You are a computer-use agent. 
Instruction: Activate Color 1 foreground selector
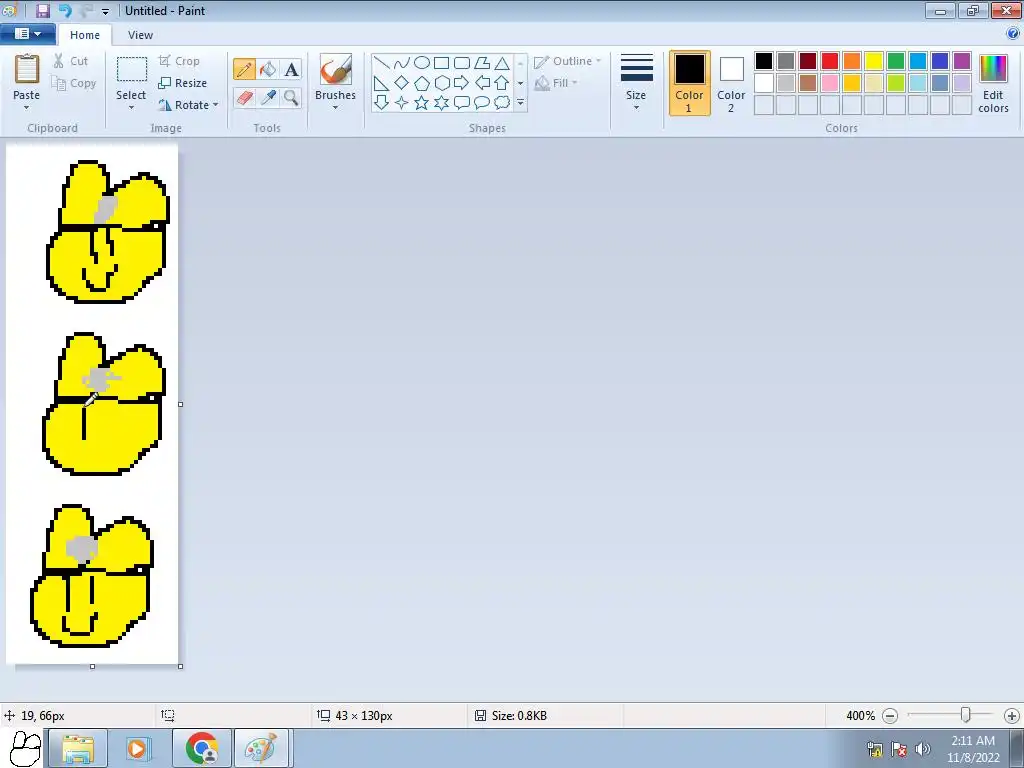coord(689,83)
